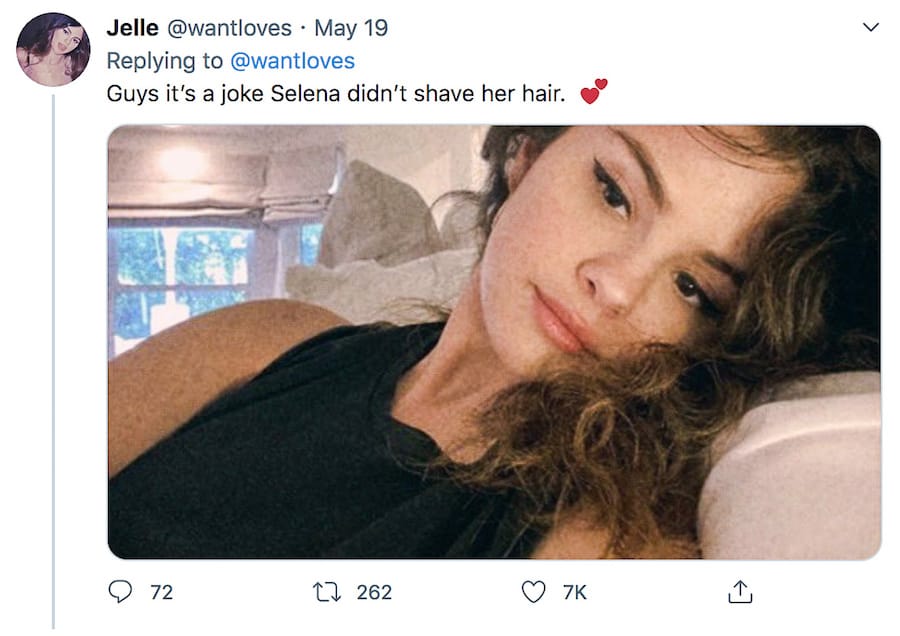
Task: Retweet using the retweet arrows icon
Action: point(328,592)
